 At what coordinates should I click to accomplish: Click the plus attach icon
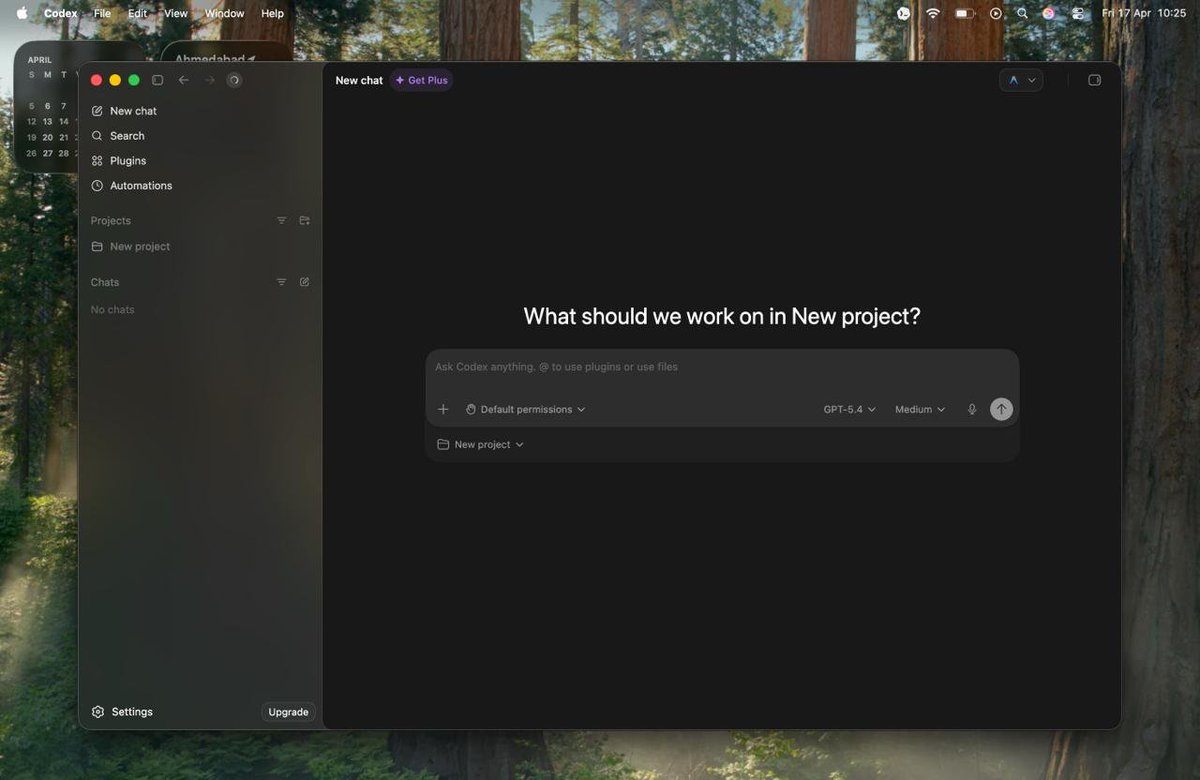[x=444, y=410]
